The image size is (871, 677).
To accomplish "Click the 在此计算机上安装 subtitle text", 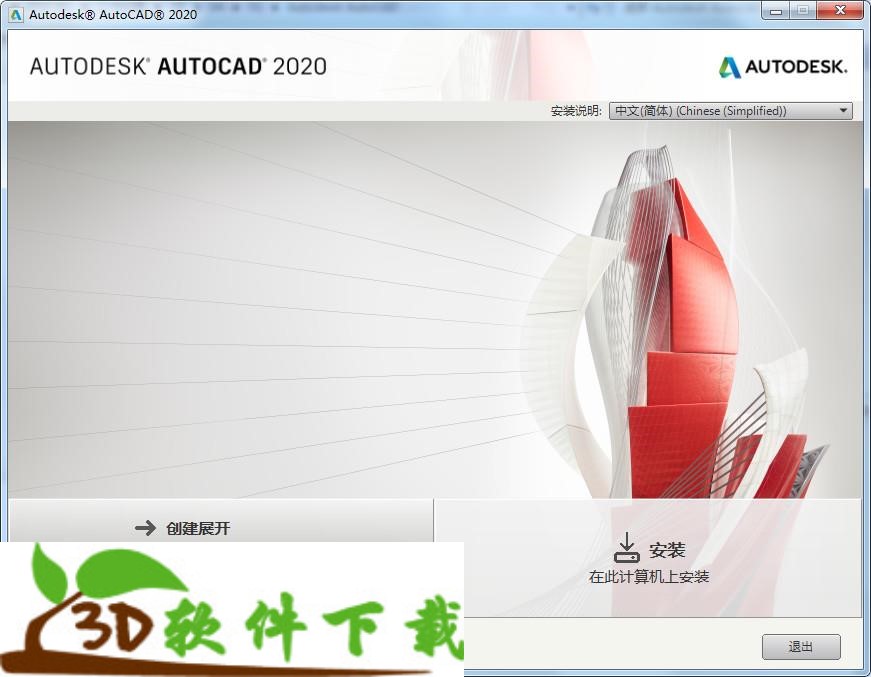I will pos(649,577).
